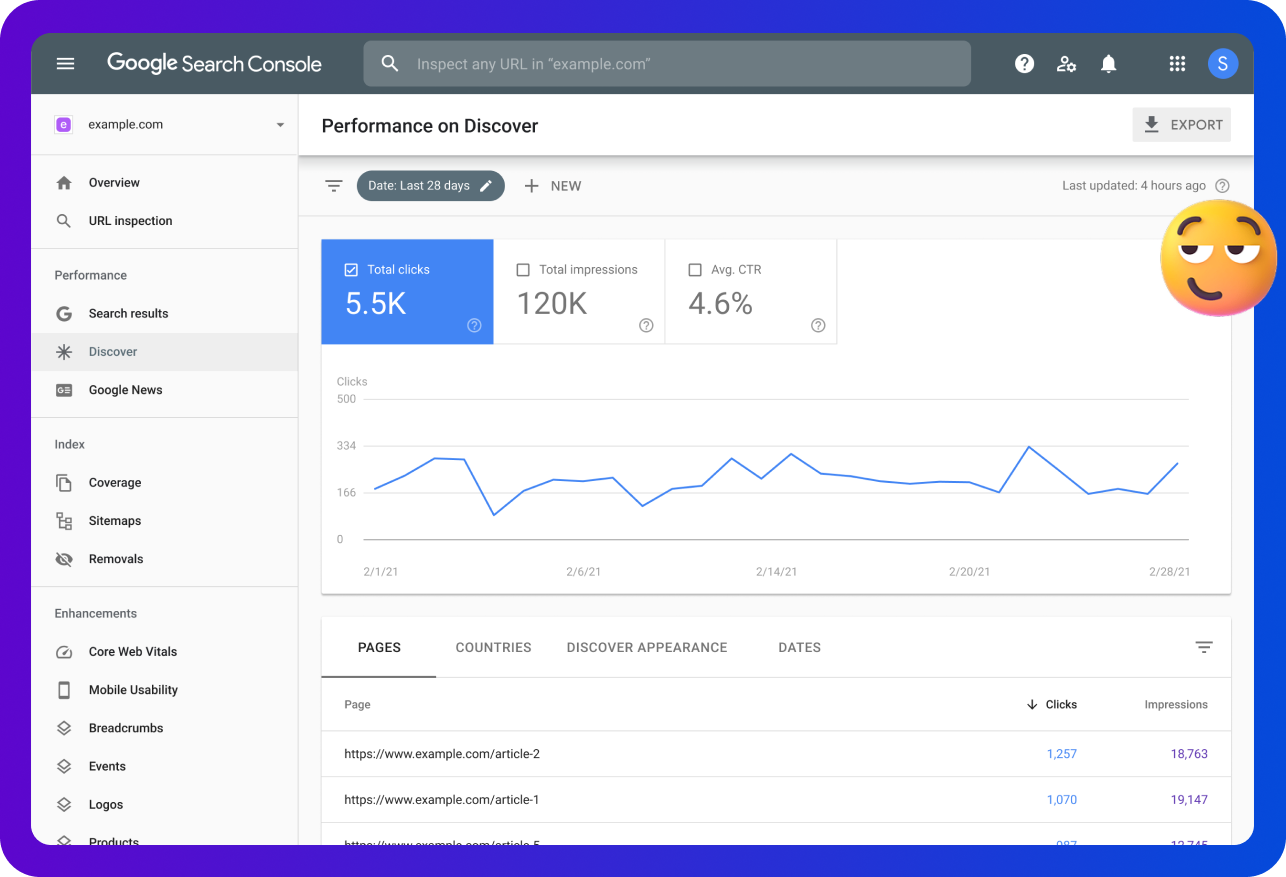
Task: Click the Page column header
Action: [x=357, y=705]
